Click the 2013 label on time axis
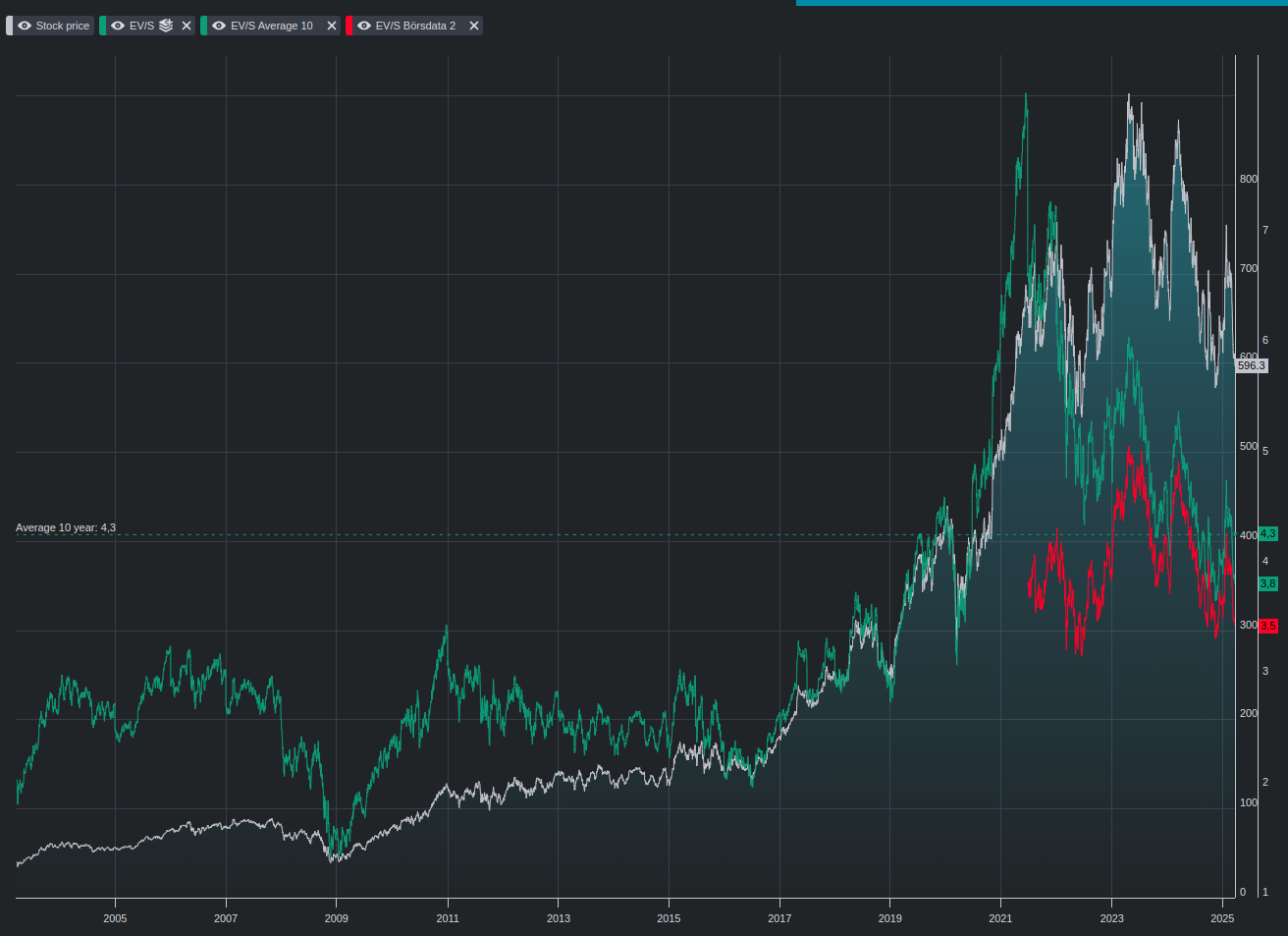The image size is (1288, 936). pyautogui.click(x=558, y=918)
